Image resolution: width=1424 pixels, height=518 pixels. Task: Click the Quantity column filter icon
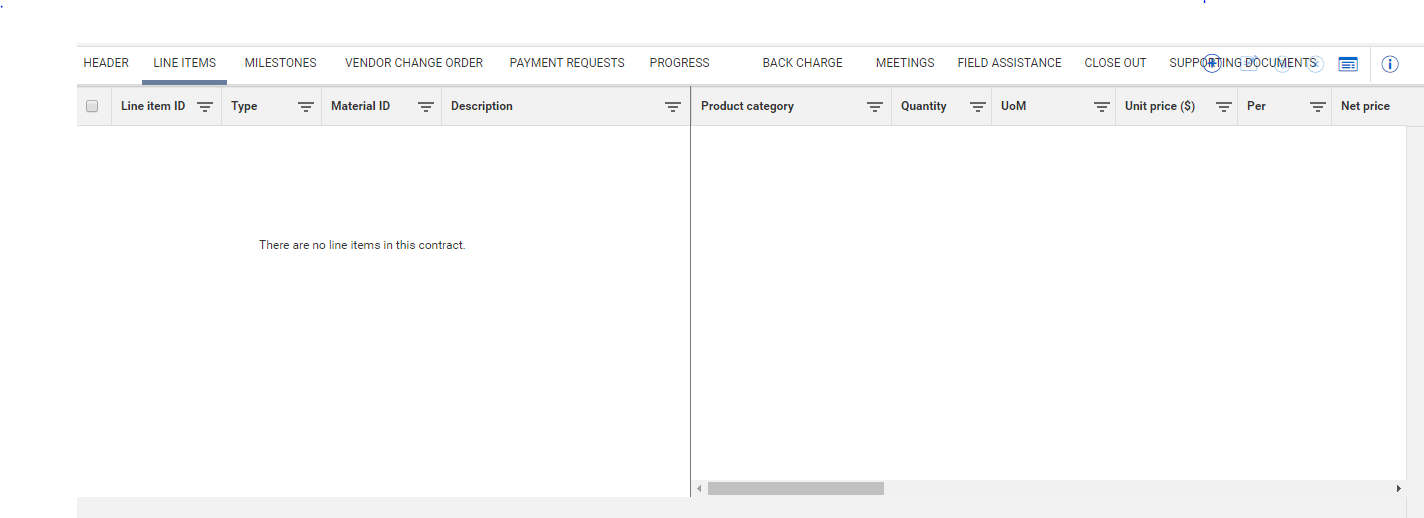[x=978, y=107]
